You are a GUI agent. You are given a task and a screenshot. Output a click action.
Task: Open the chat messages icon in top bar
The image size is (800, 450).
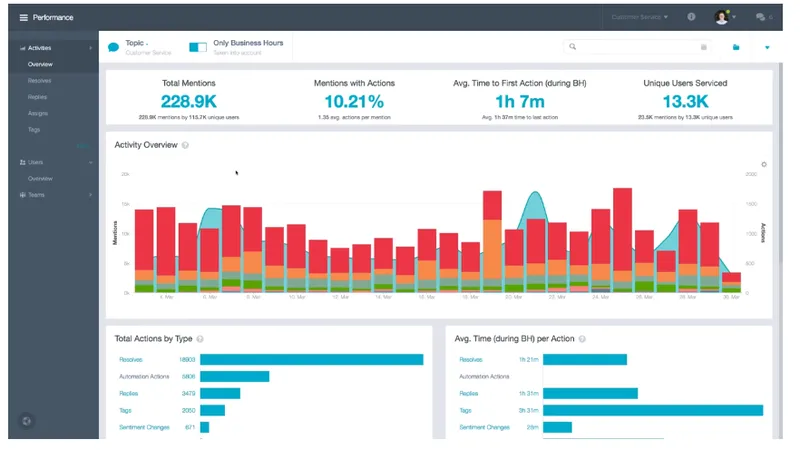(760, 17)
